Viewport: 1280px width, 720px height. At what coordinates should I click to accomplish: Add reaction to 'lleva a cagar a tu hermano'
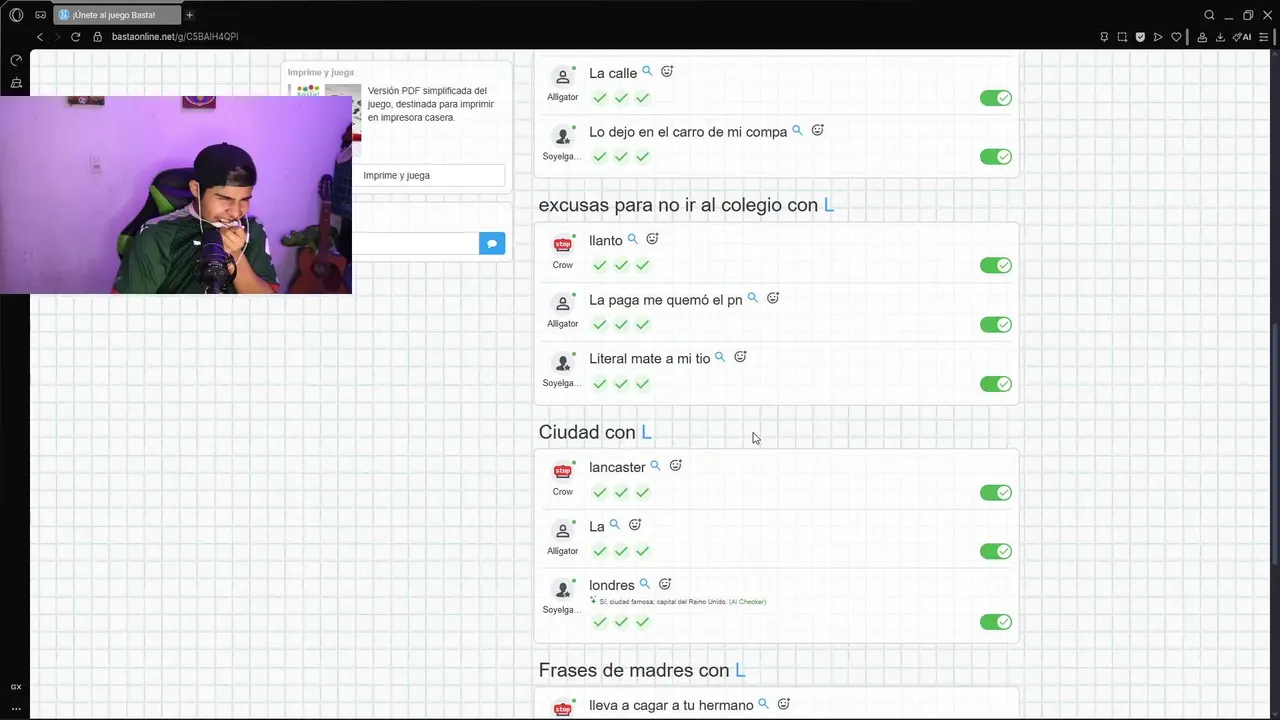pyautogui.click(x=784, y=704)
